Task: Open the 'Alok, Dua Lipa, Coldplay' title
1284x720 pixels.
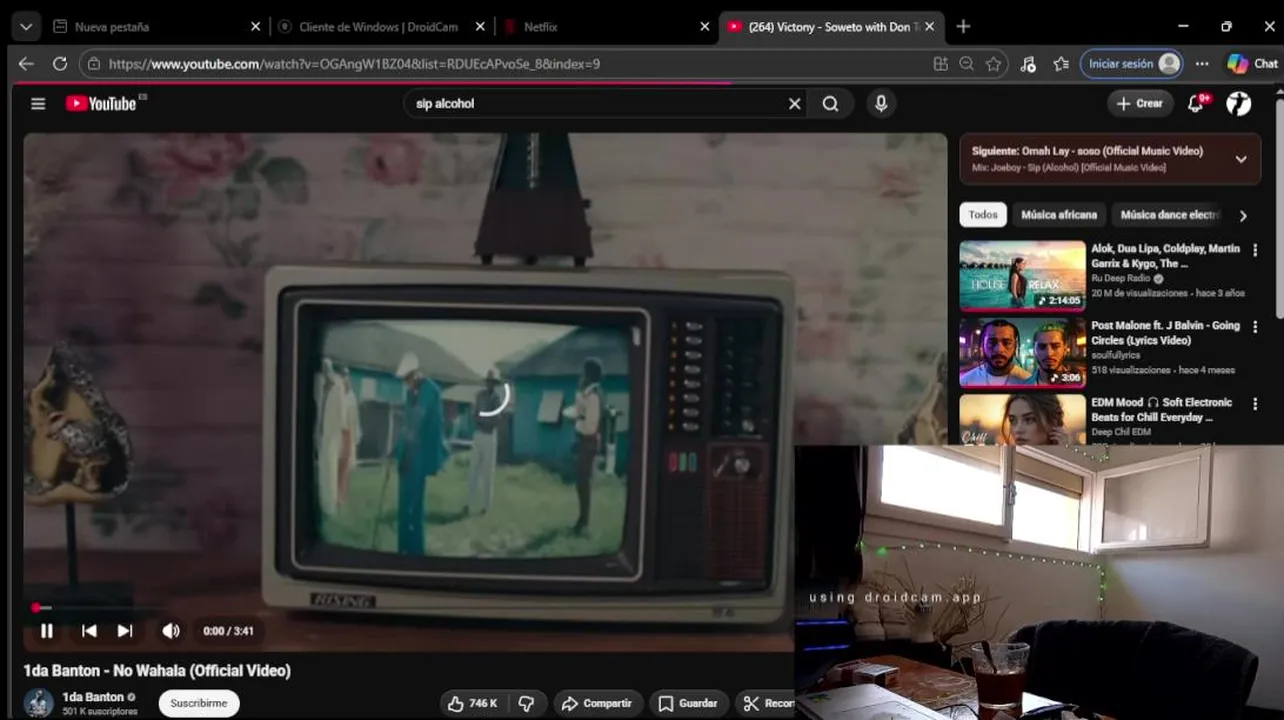Action: point(1165,256)
